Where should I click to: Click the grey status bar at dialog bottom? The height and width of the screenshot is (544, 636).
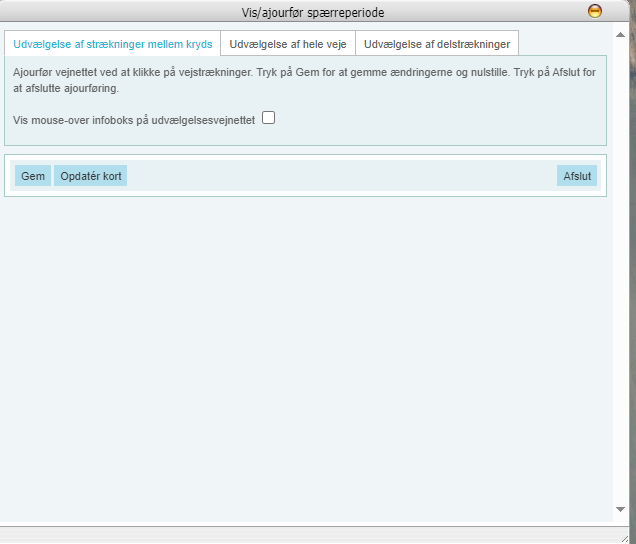300,534
